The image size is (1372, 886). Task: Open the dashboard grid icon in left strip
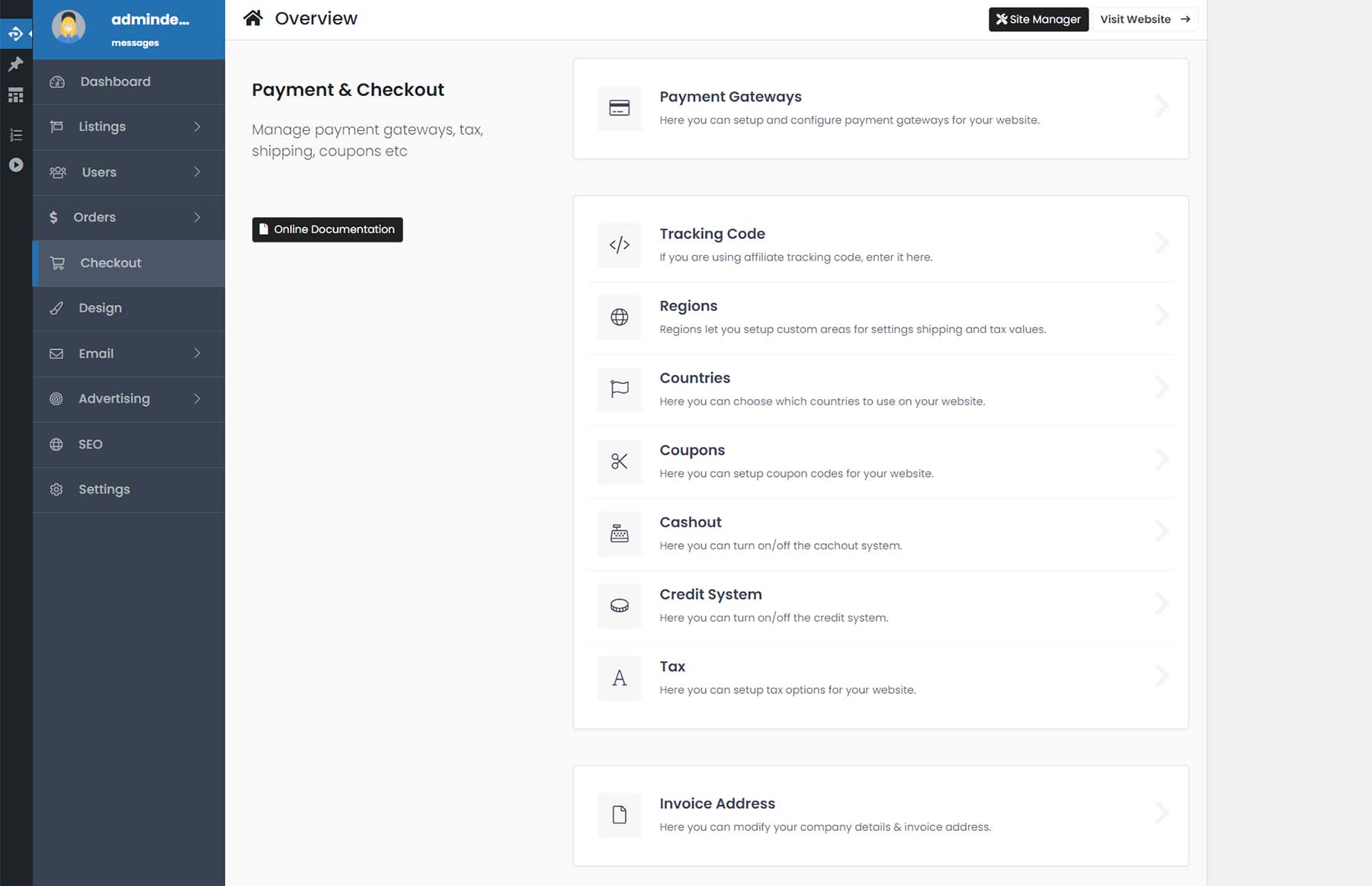coord(15,94)
